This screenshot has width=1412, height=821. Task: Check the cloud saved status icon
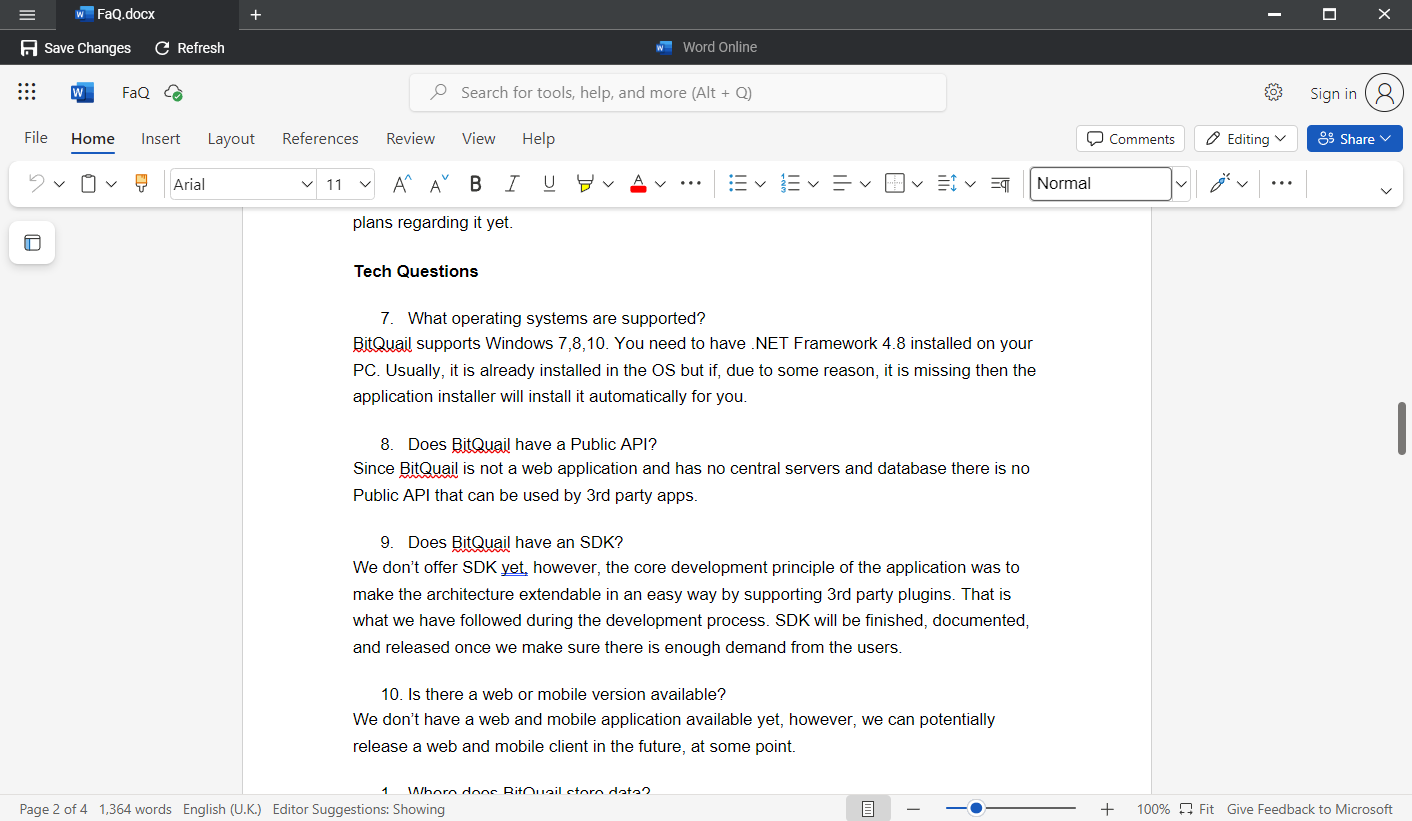click(x=173, y=92)
